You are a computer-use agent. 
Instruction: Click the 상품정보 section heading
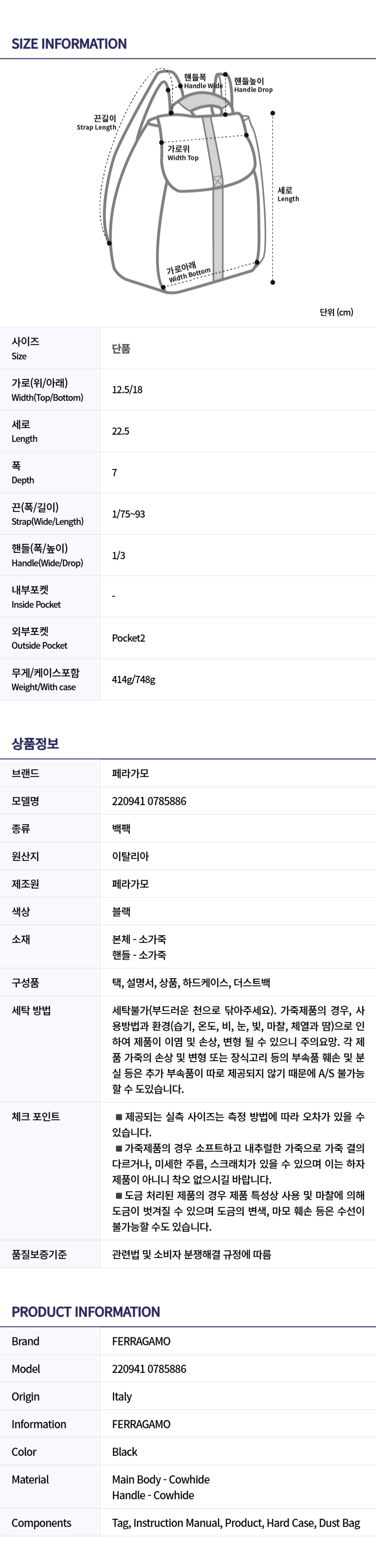(x=35, y=743)
